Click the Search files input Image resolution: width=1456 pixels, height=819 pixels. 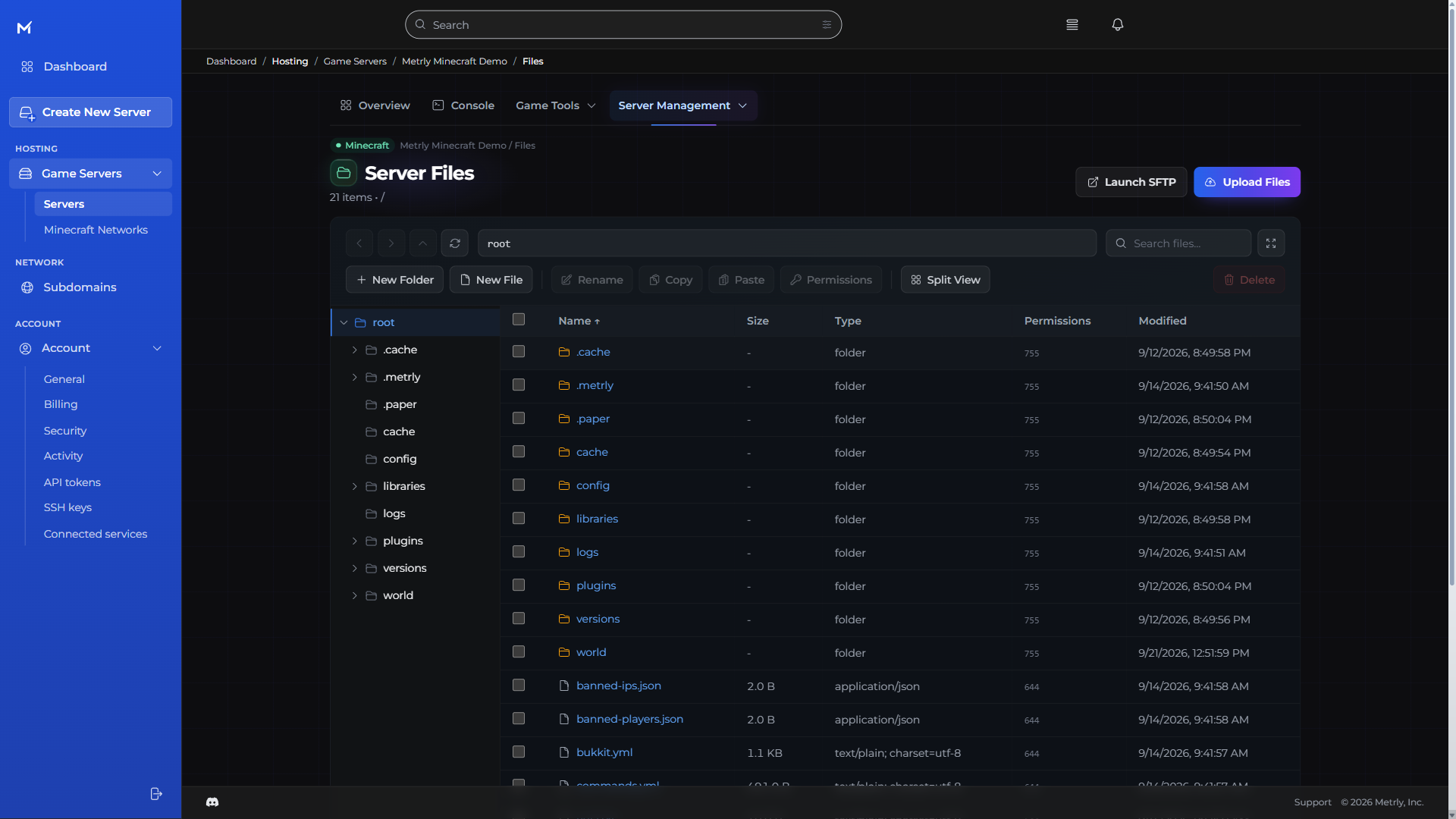(1178, 243)
